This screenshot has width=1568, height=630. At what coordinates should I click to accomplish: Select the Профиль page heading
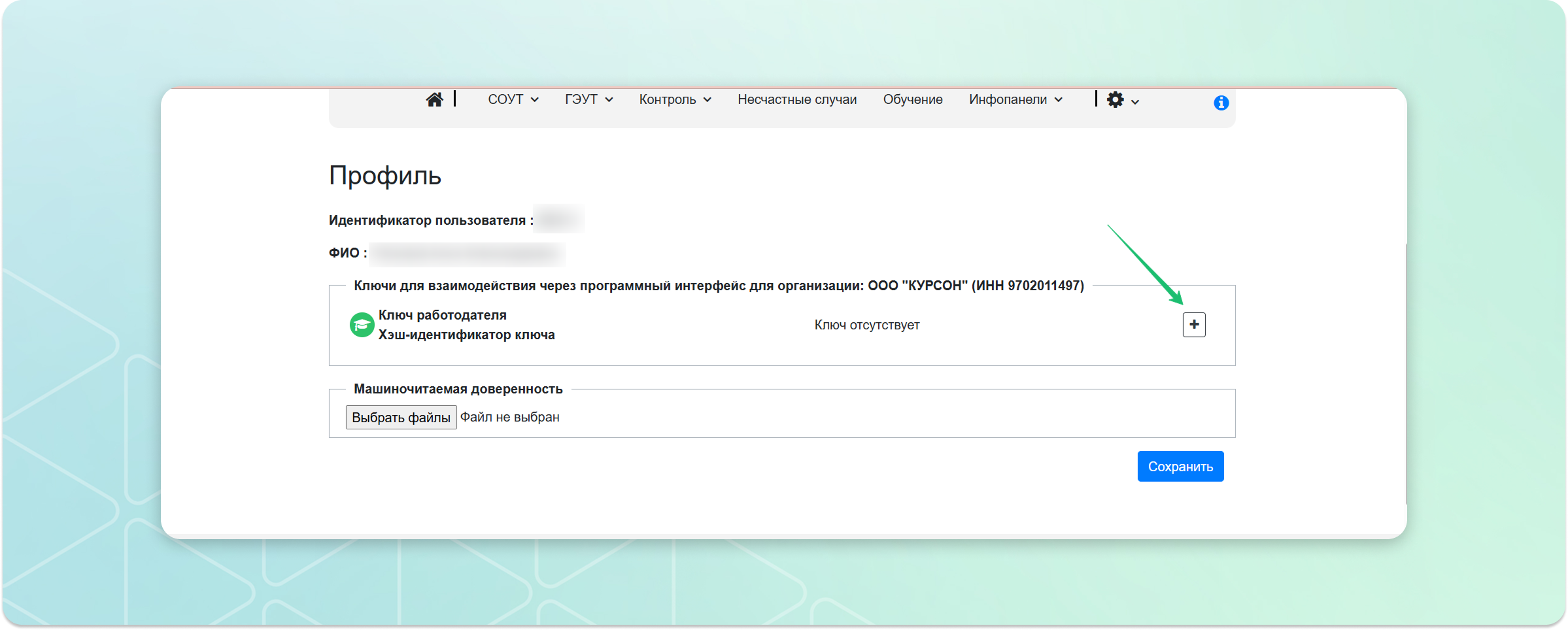point(385,175)
